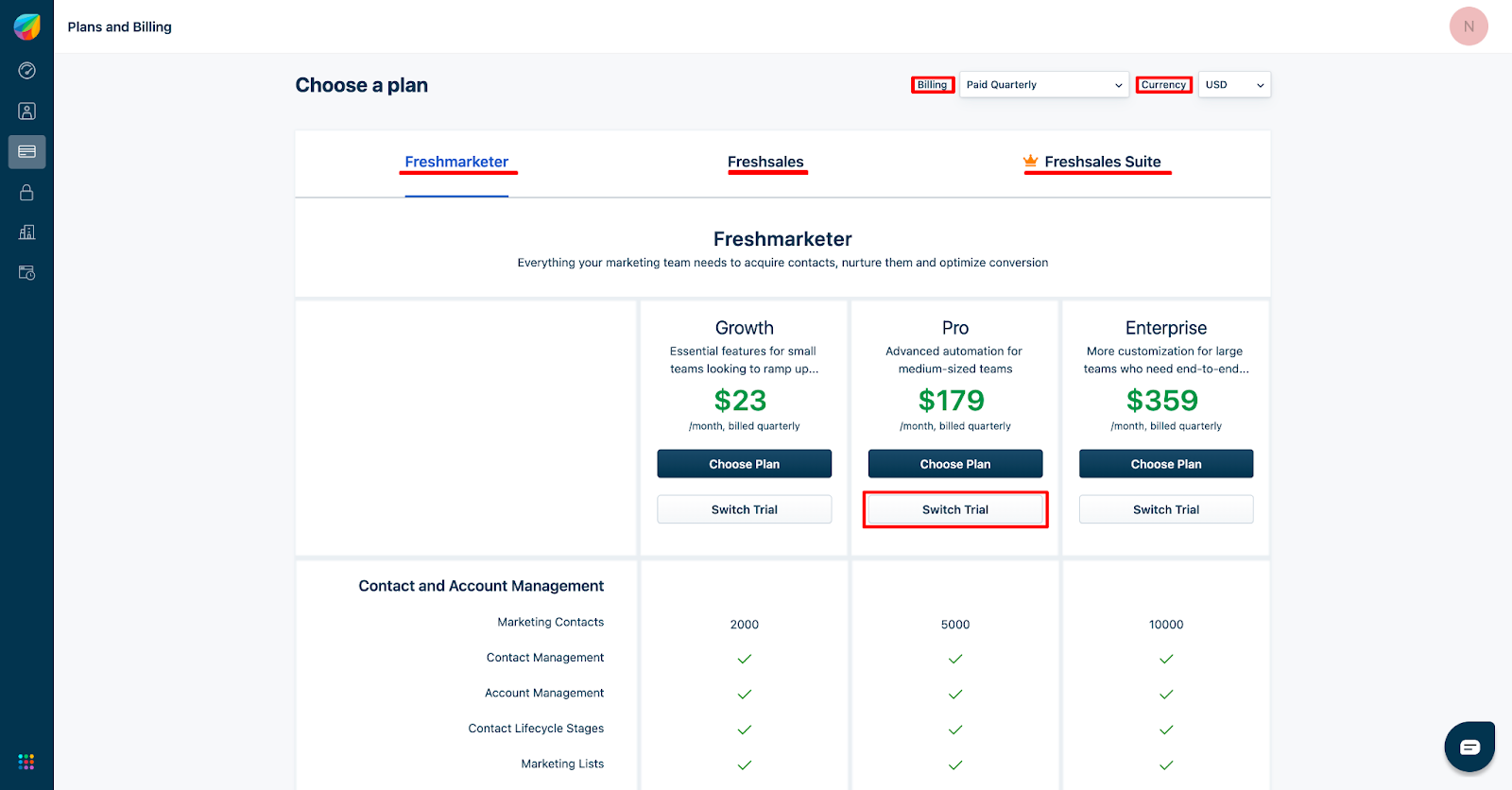Expand the Paid Quarterly billing dropdown

(x=1044, y=85)
